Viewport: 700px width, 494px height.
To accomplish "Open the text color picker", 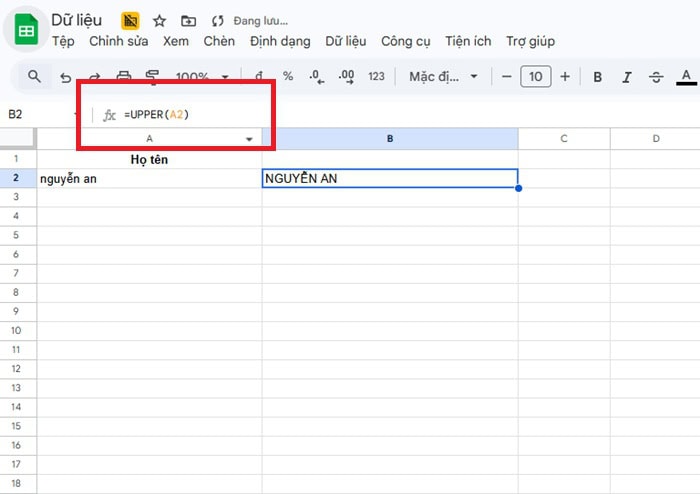I will click(x=686, y=77).
